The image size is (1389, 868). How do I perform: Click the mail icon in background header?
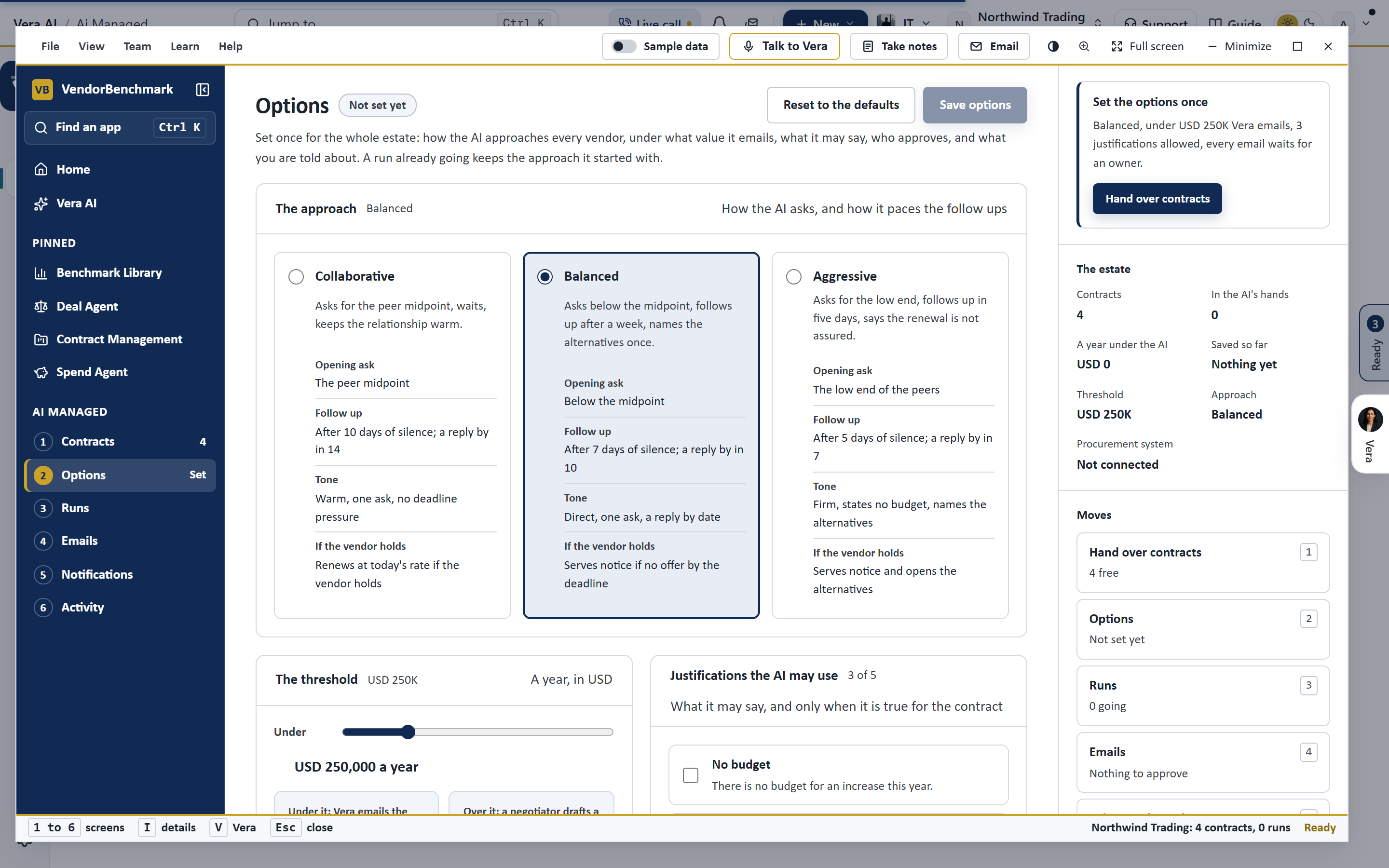click(752, 23)
